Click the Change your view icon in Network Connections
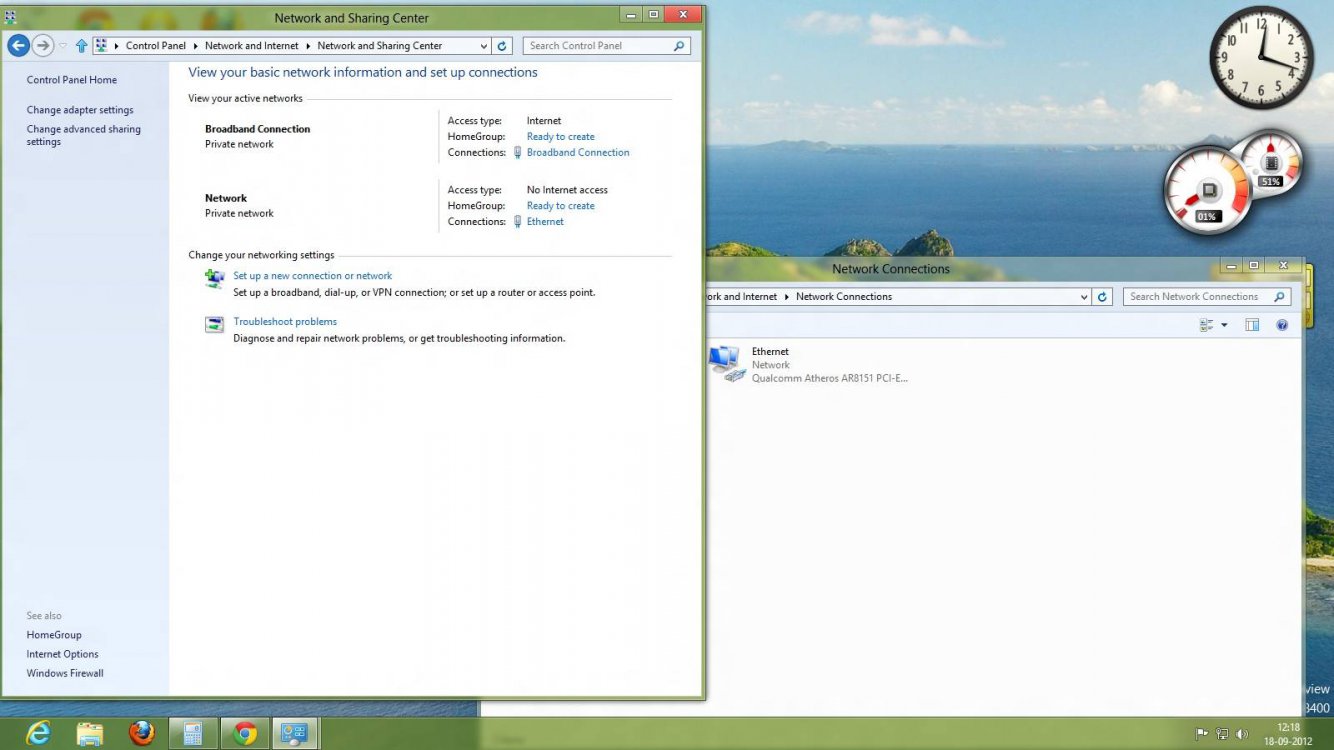The width and height of the screenshot is (1334, 750). coord(1206,325)
